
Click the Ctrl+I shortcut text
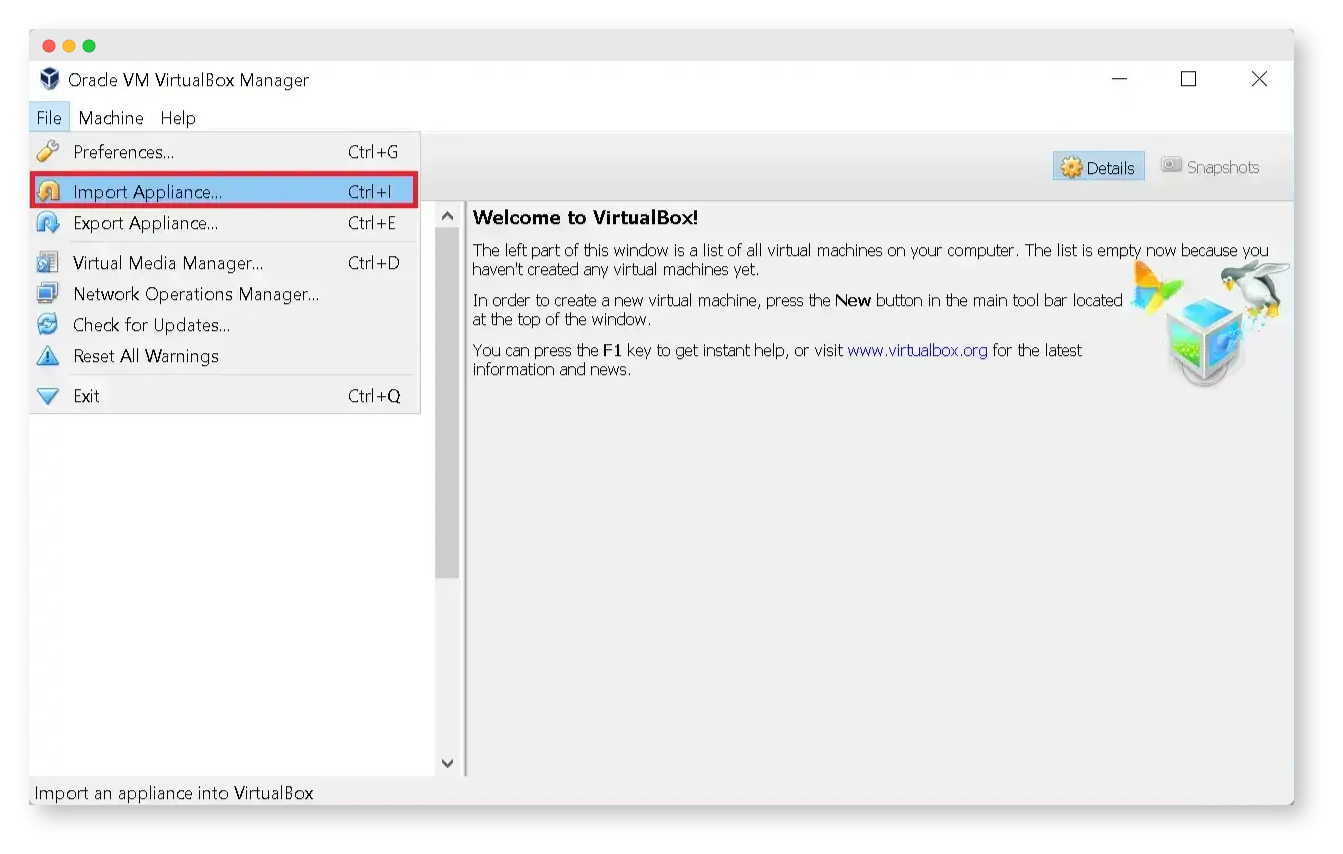tap(370, 192)
